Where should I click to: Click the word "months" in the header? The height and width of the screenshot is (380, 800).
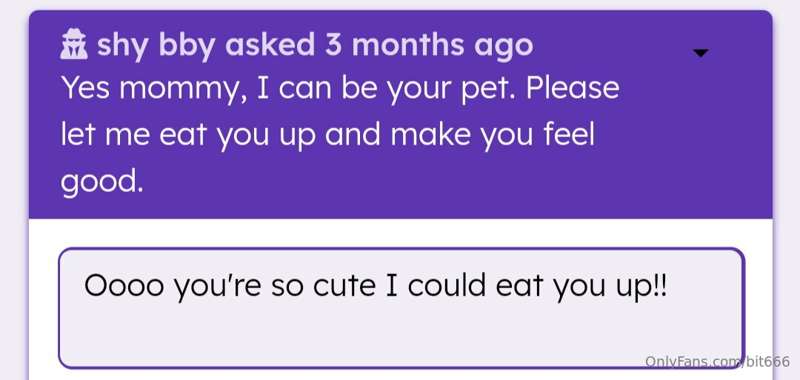pos(408,45)
